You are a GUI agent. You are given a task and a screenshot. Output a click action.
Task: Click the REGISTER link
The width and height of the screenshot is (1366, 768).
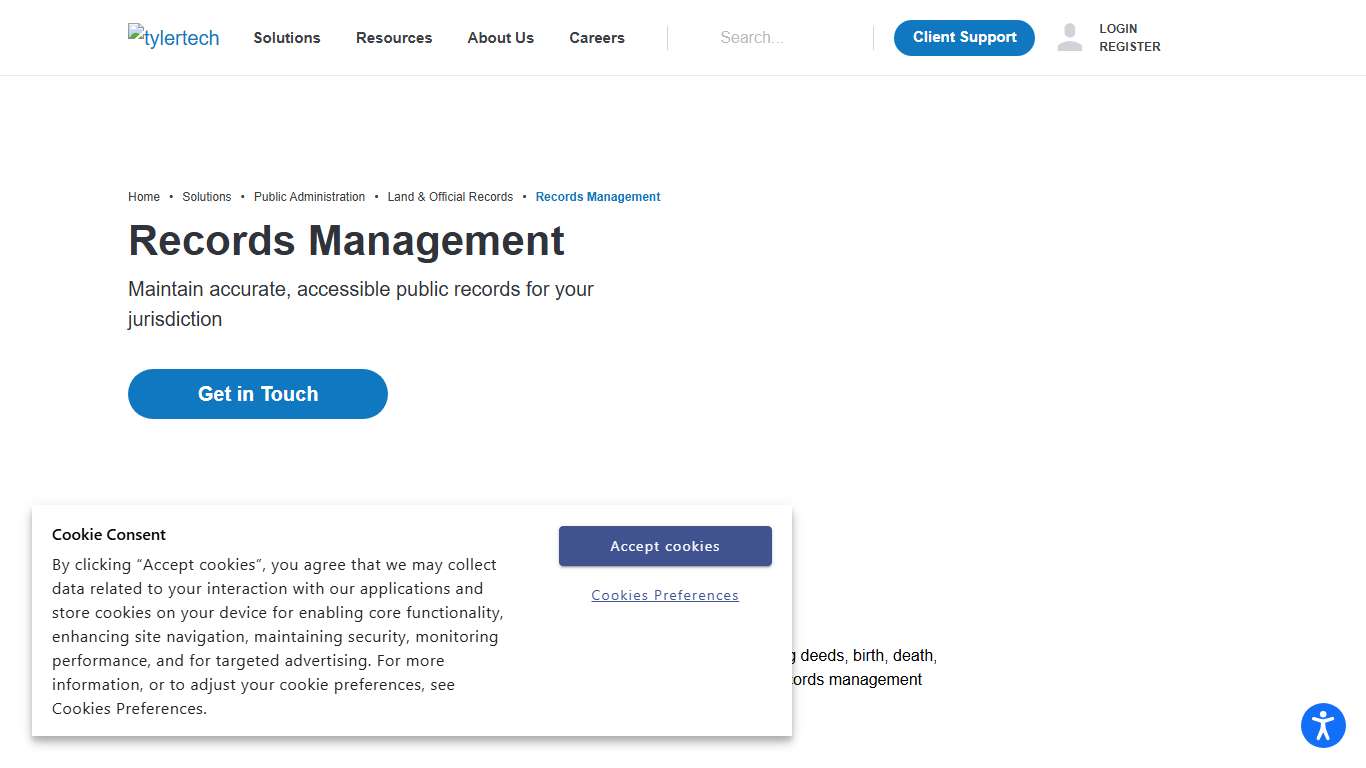pyautogui.click(x=1129, y=46)
